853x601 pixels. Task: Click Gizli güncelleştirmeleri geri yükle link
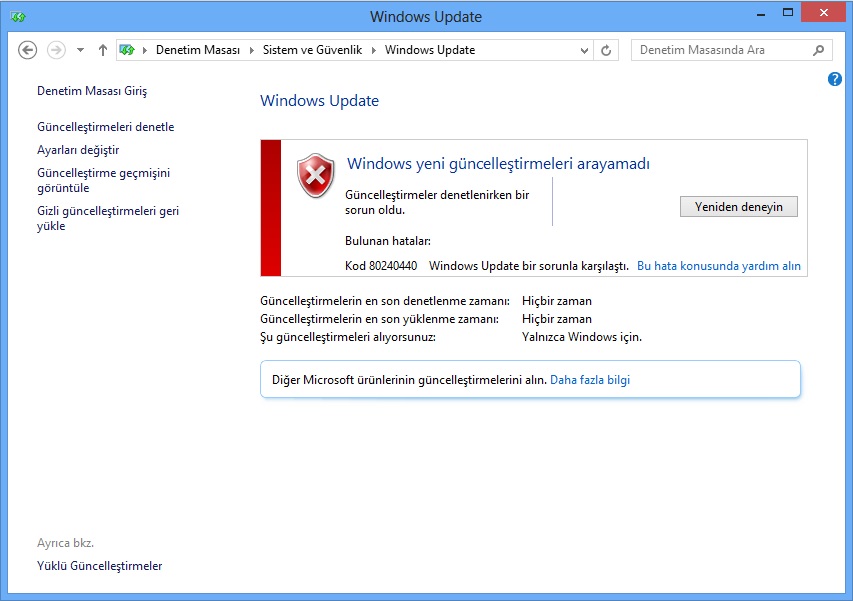pos(108,219)
